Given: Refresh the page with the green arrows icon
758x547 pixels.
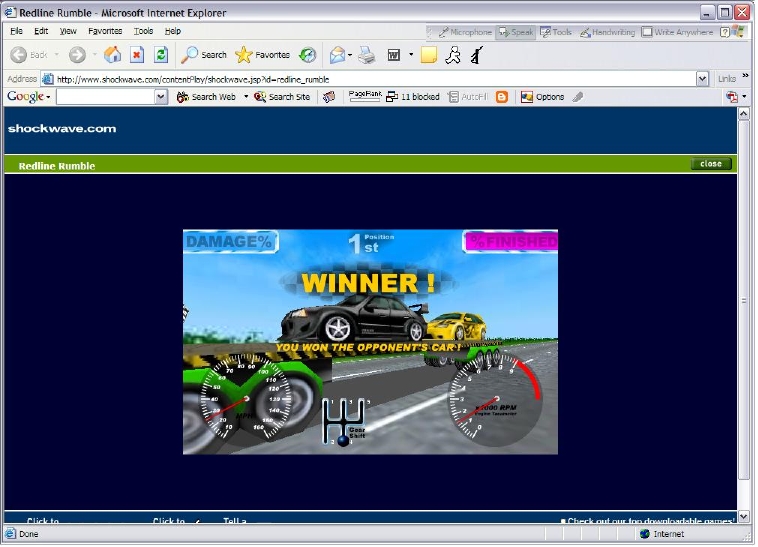Looking at the screenshot, I should click(x=161, y=55).
